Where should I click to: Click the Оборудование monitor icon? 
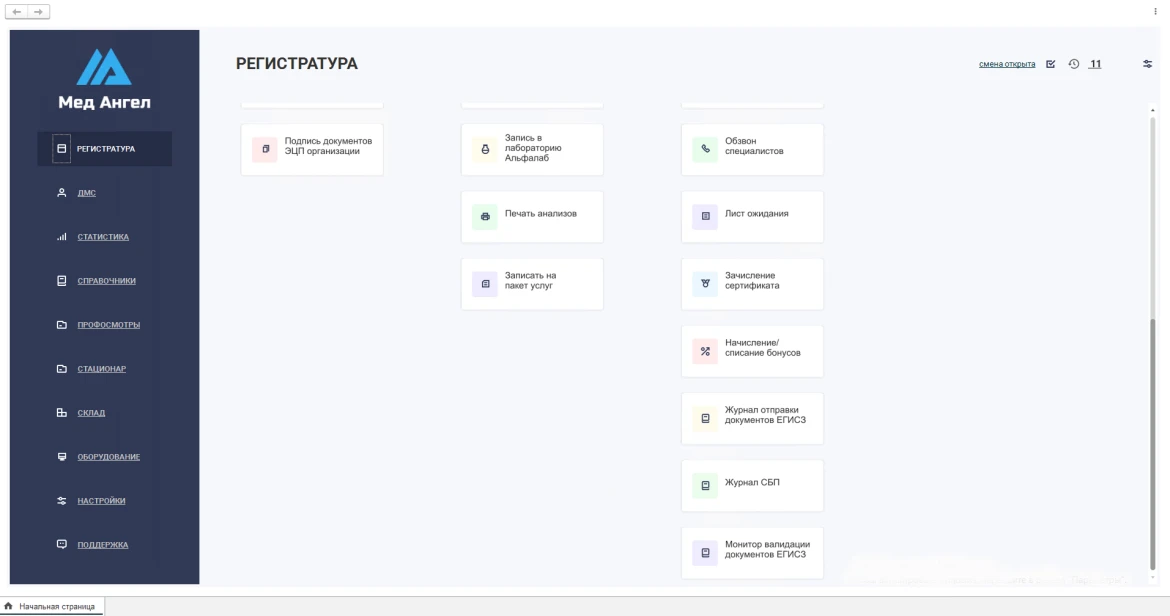[62, 456]
